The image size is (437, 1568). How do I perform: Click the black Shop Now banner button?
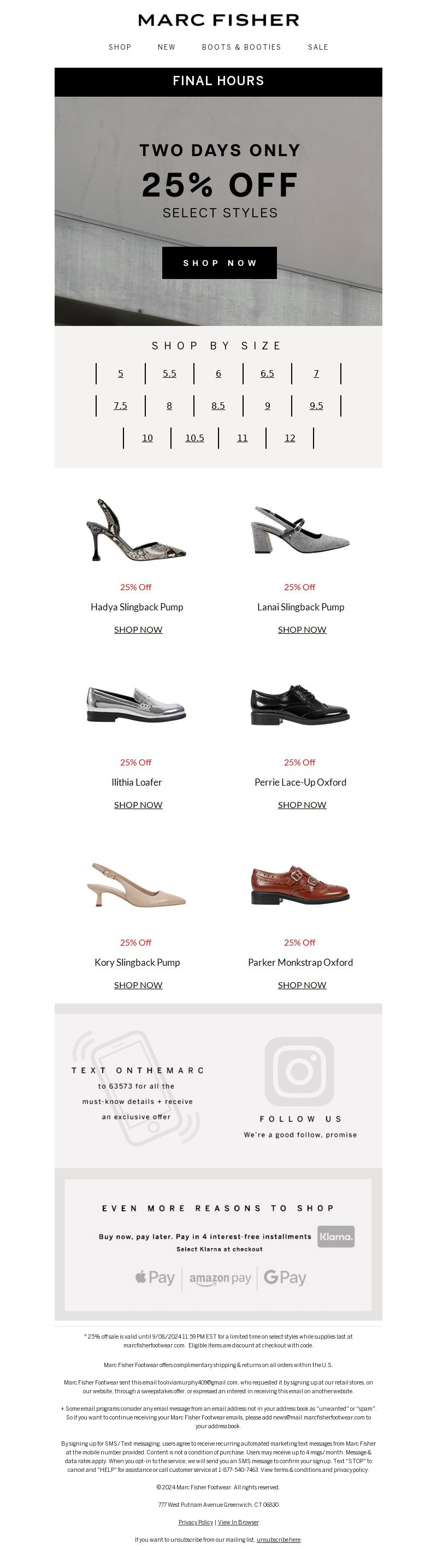pos(219,263)
